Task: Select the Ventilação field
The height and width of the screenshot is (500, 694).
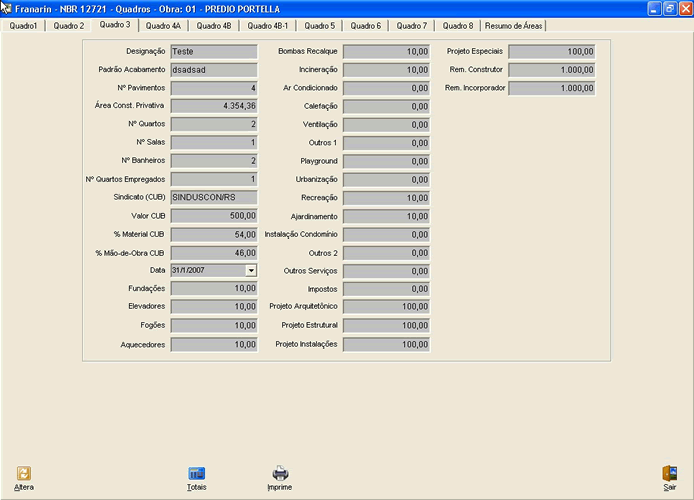Action: point(386,125)
